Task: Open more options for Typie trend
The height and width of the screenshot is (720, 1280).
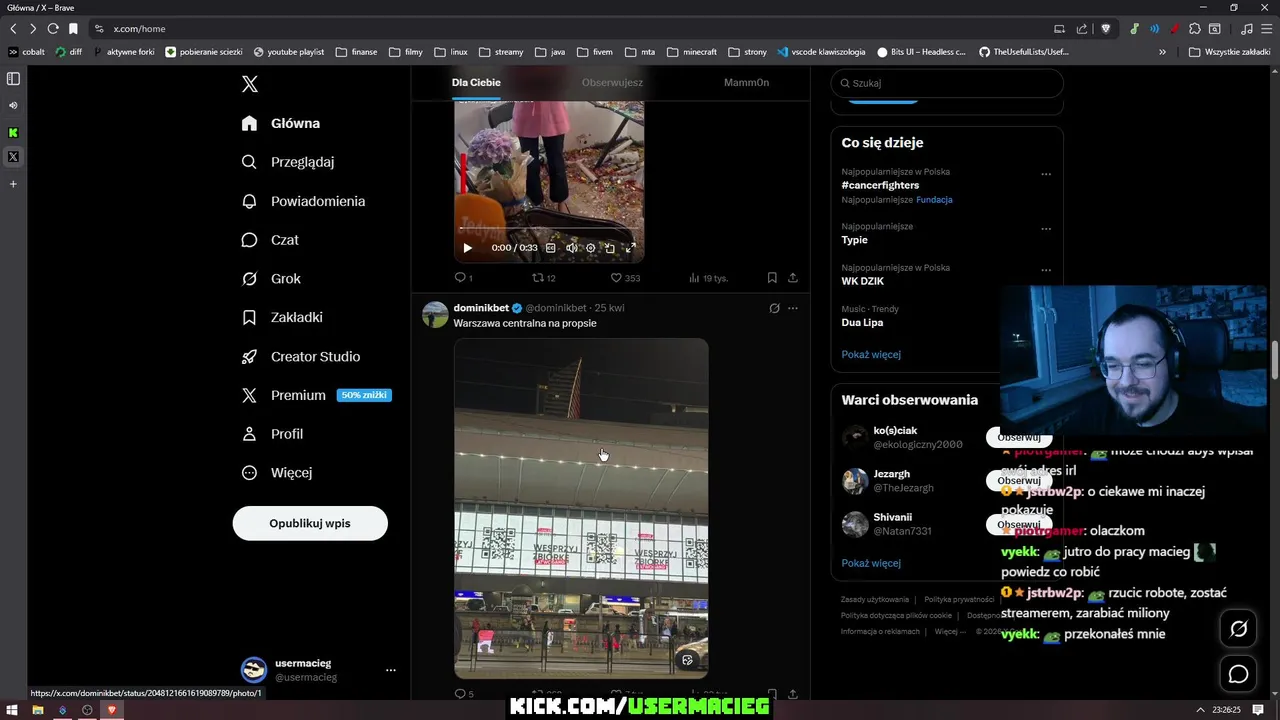Action: pyautogui.click(x=1046, y=229)
